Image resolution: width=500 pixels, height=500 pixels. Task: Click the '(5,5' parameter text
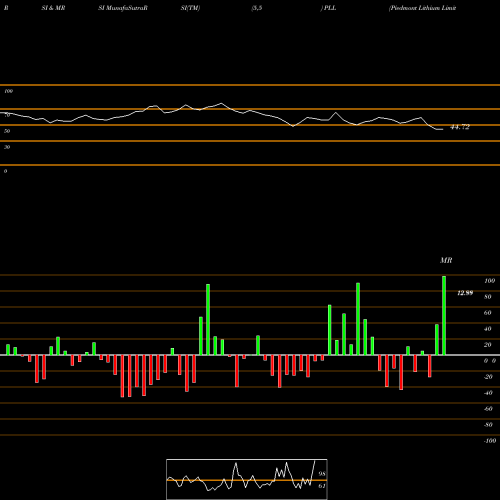257,8
